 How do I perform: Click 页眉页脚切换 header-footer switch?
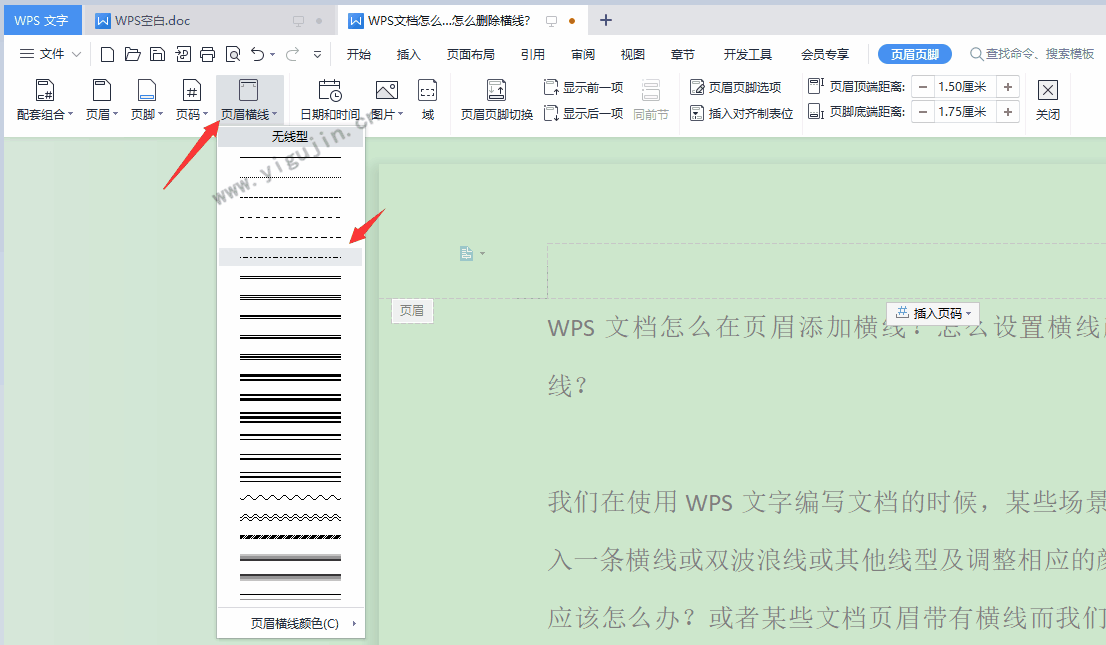pyautogui.click(x=497, y=100)
